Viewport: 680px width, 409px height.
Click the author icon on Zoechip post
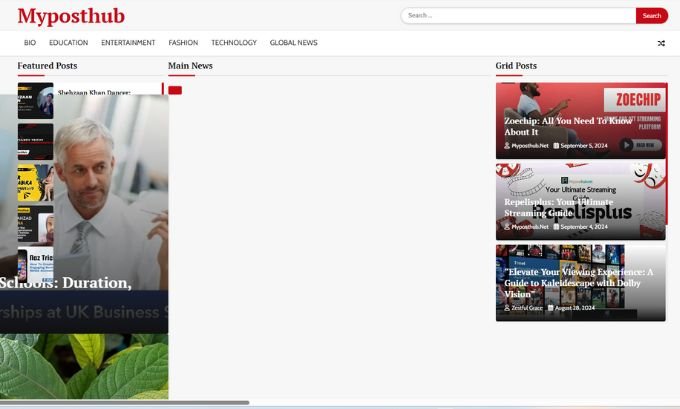(x=507, y=146)
